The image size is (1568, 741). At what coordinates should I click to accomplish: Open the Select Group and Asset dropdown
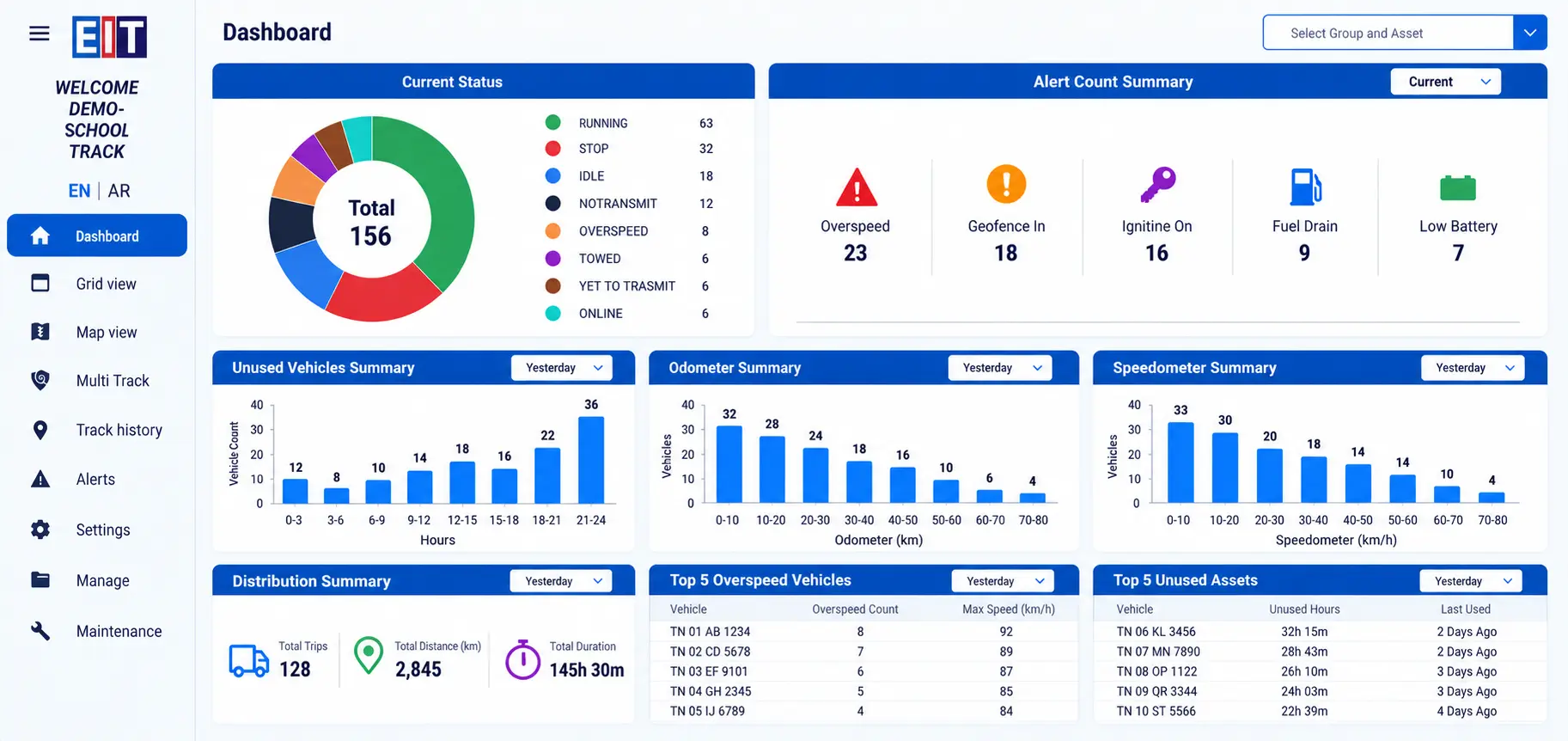pyautogui.click(x=1405, y=33)
